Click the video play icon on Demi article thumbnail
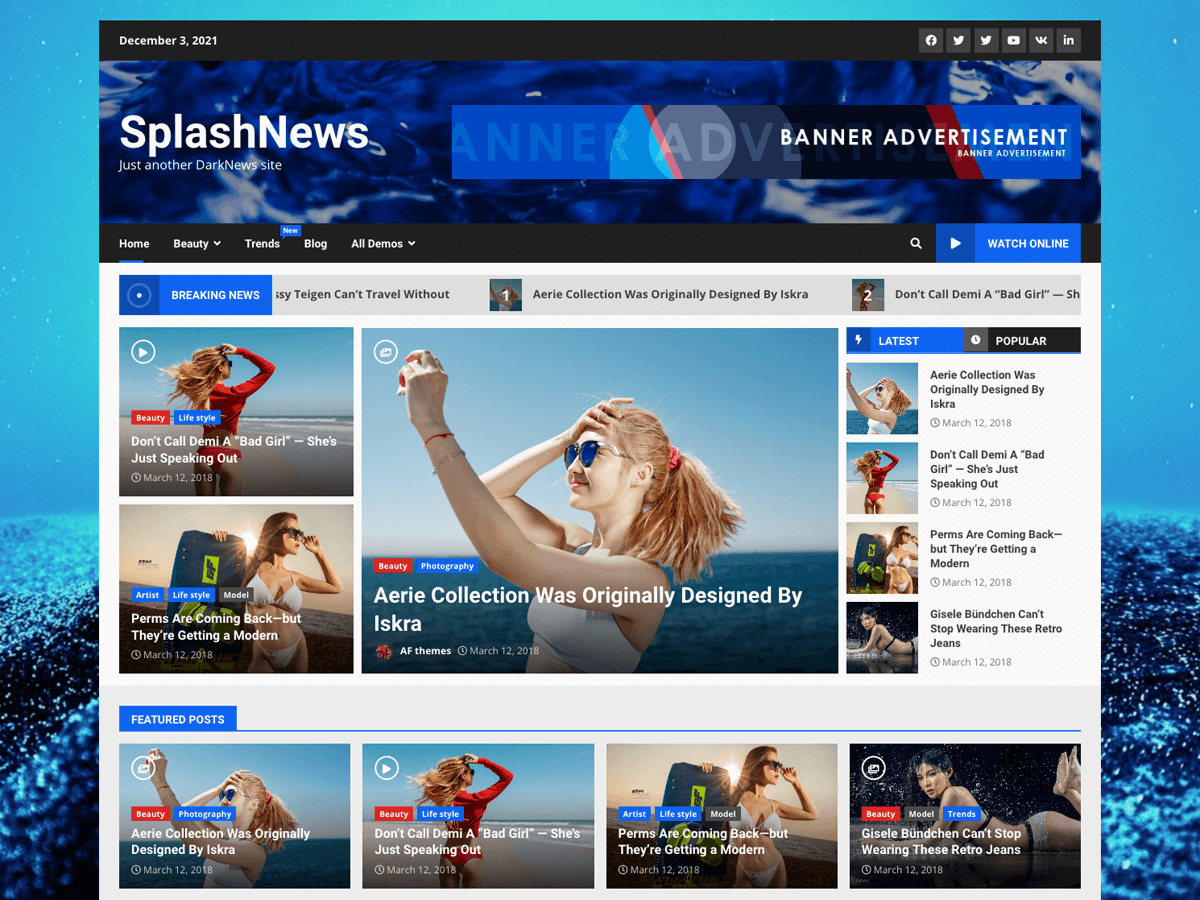 click(142, 352)
